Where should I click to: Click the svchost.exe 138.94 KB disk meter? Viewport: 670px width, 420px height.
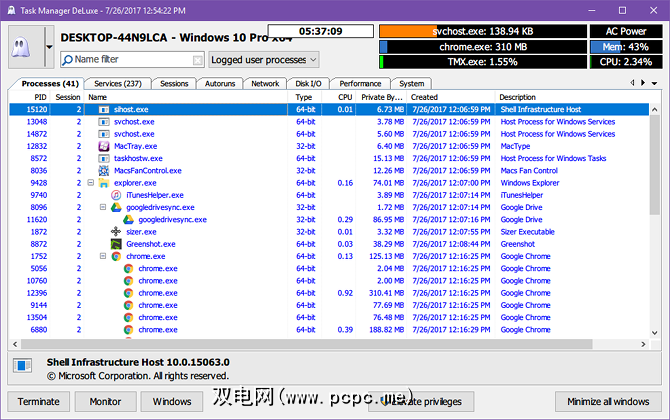tap(483, 31)
